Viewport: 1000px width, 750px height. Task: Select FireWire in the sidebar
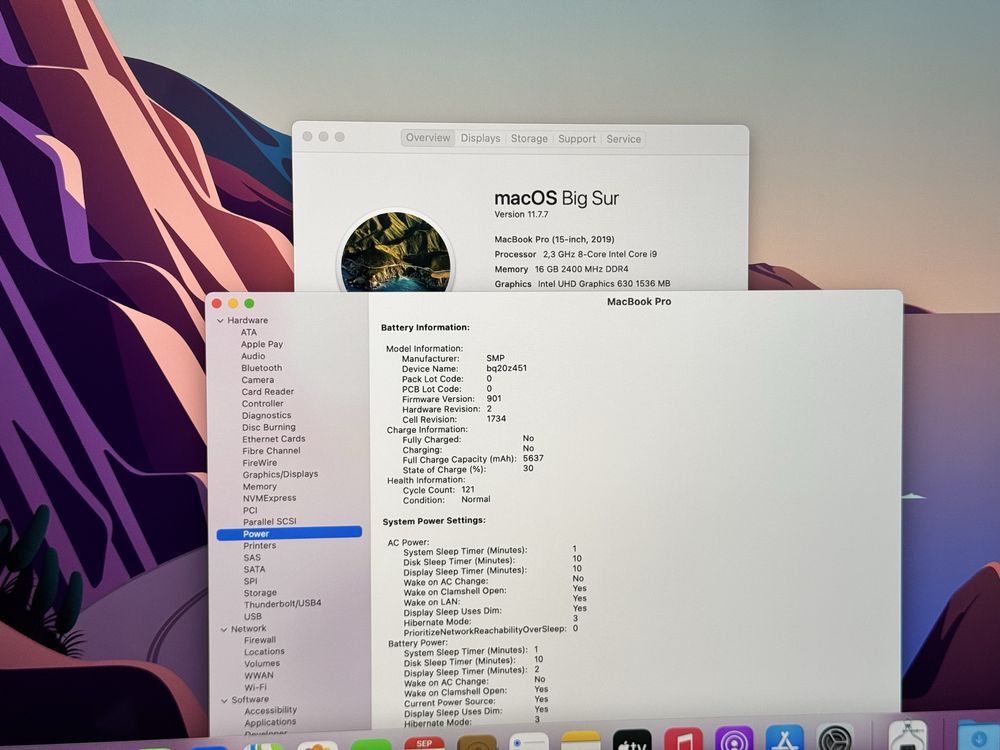click(x=260, y=463)
